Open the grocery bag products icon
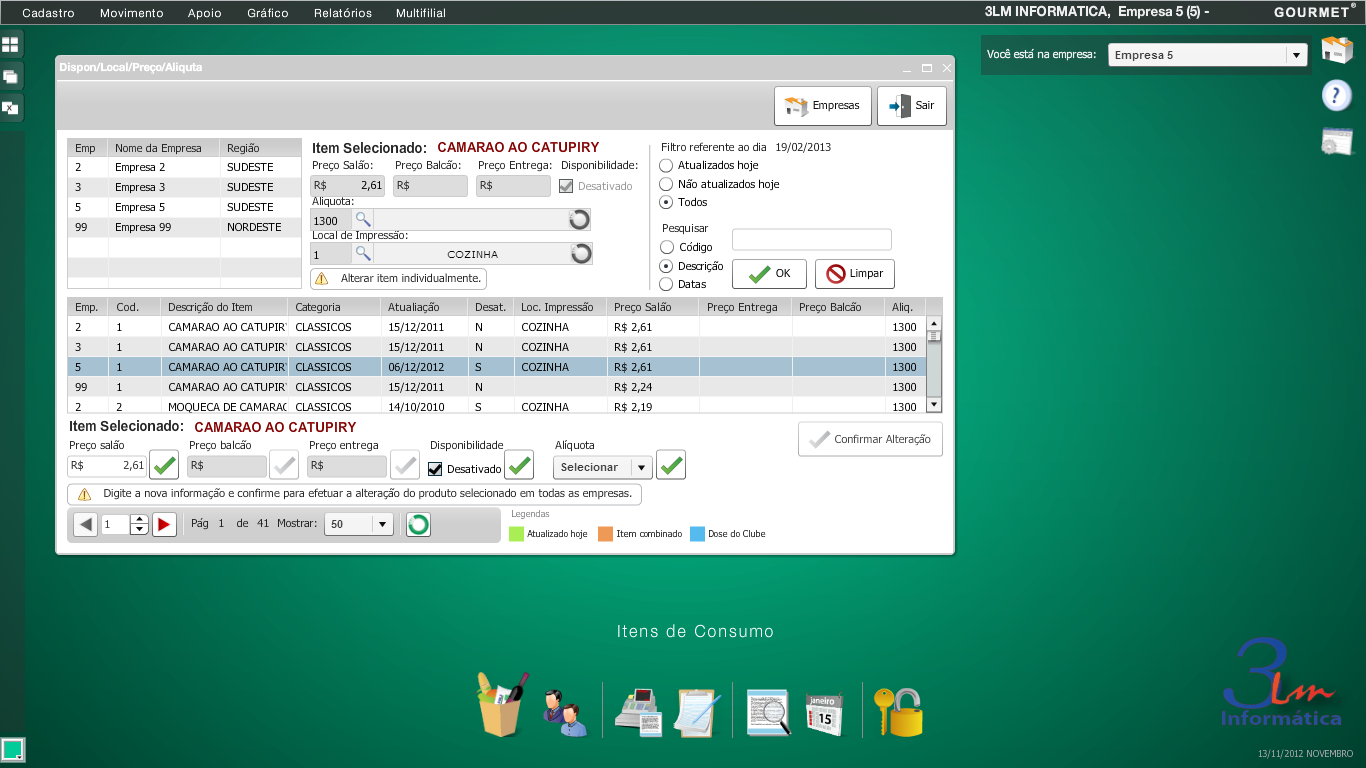The height and width of the screenshot is (768, 1366). point(501,704)
